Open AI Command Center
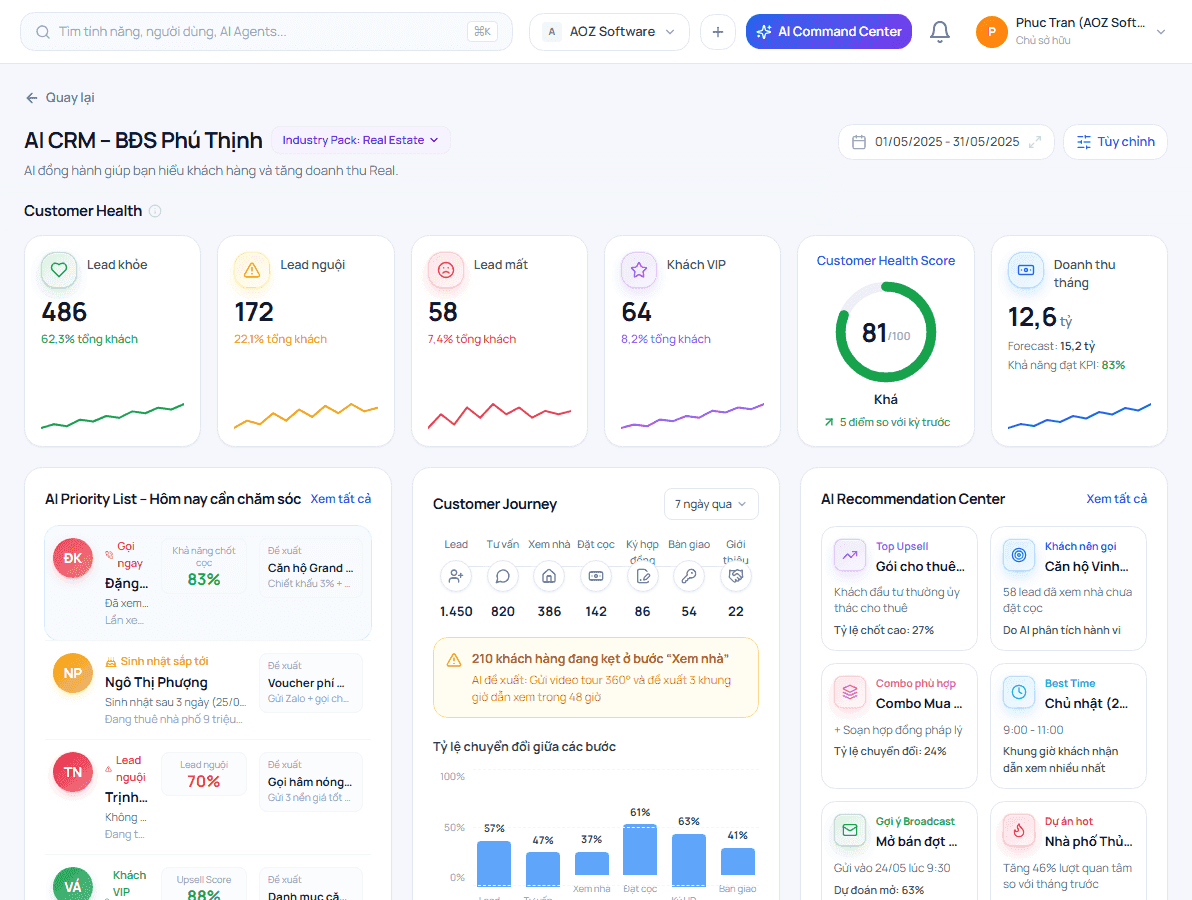This screenshot has width=1192, height=900. point(829,32)
